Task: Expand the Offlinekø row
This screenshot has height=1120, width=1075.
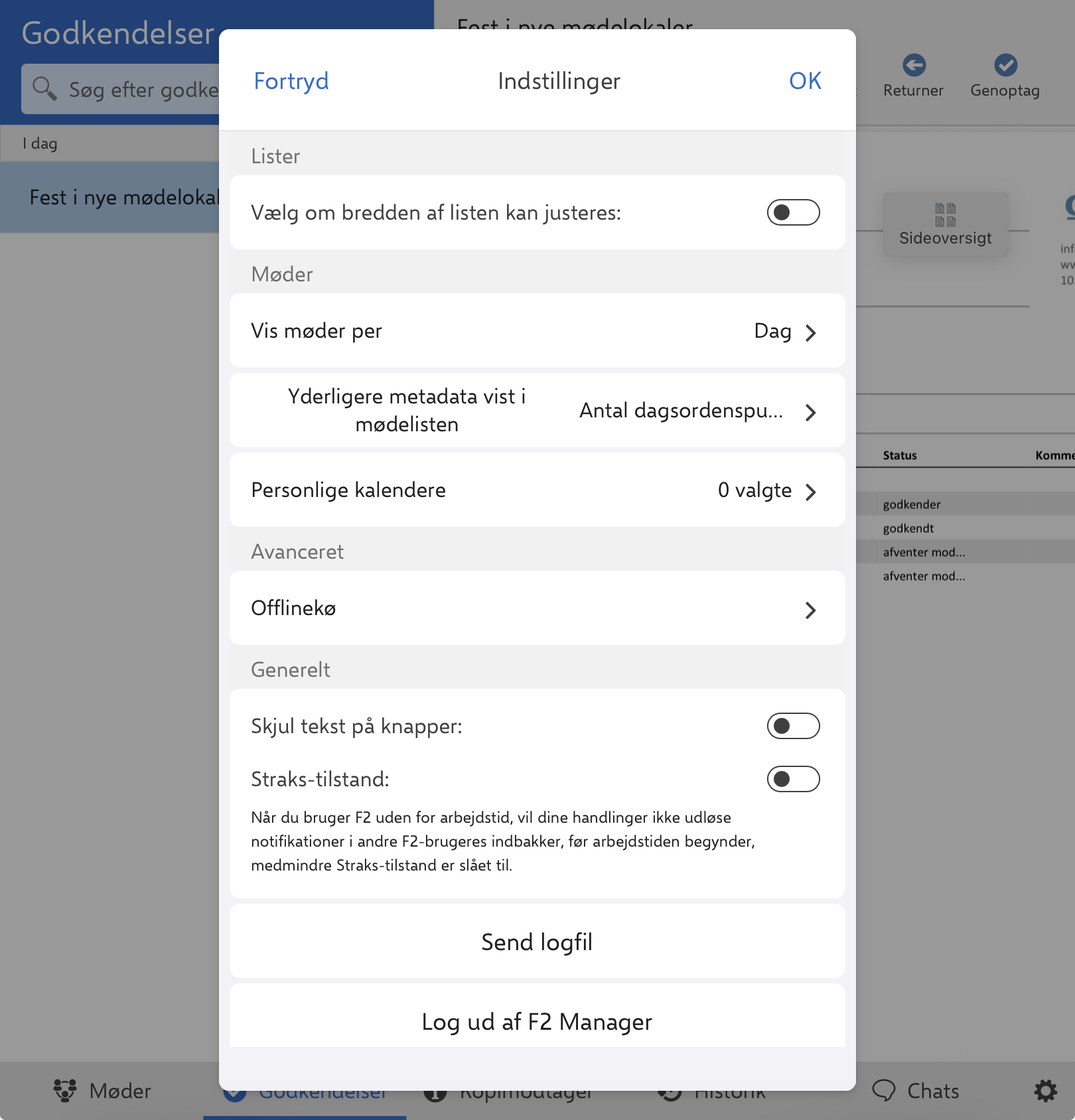Action: [x=537, y=608]
